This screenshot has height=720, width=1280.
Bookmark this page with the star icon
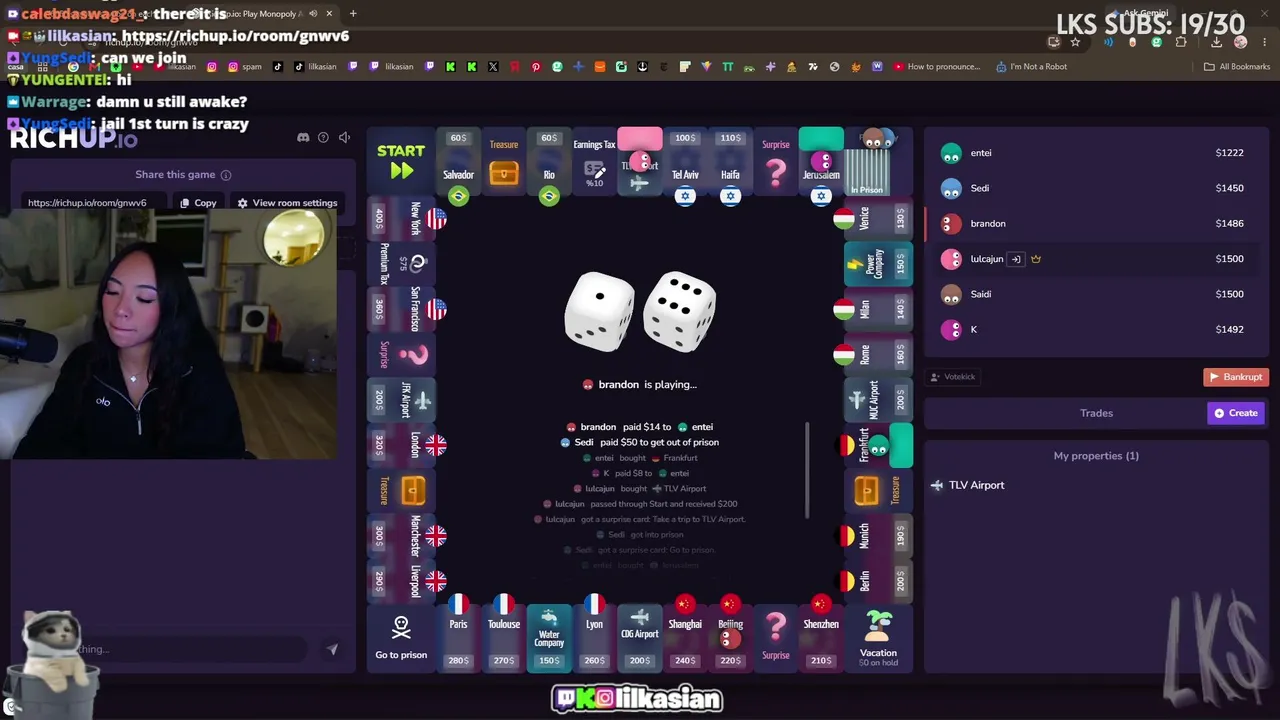pos(1075,42)
